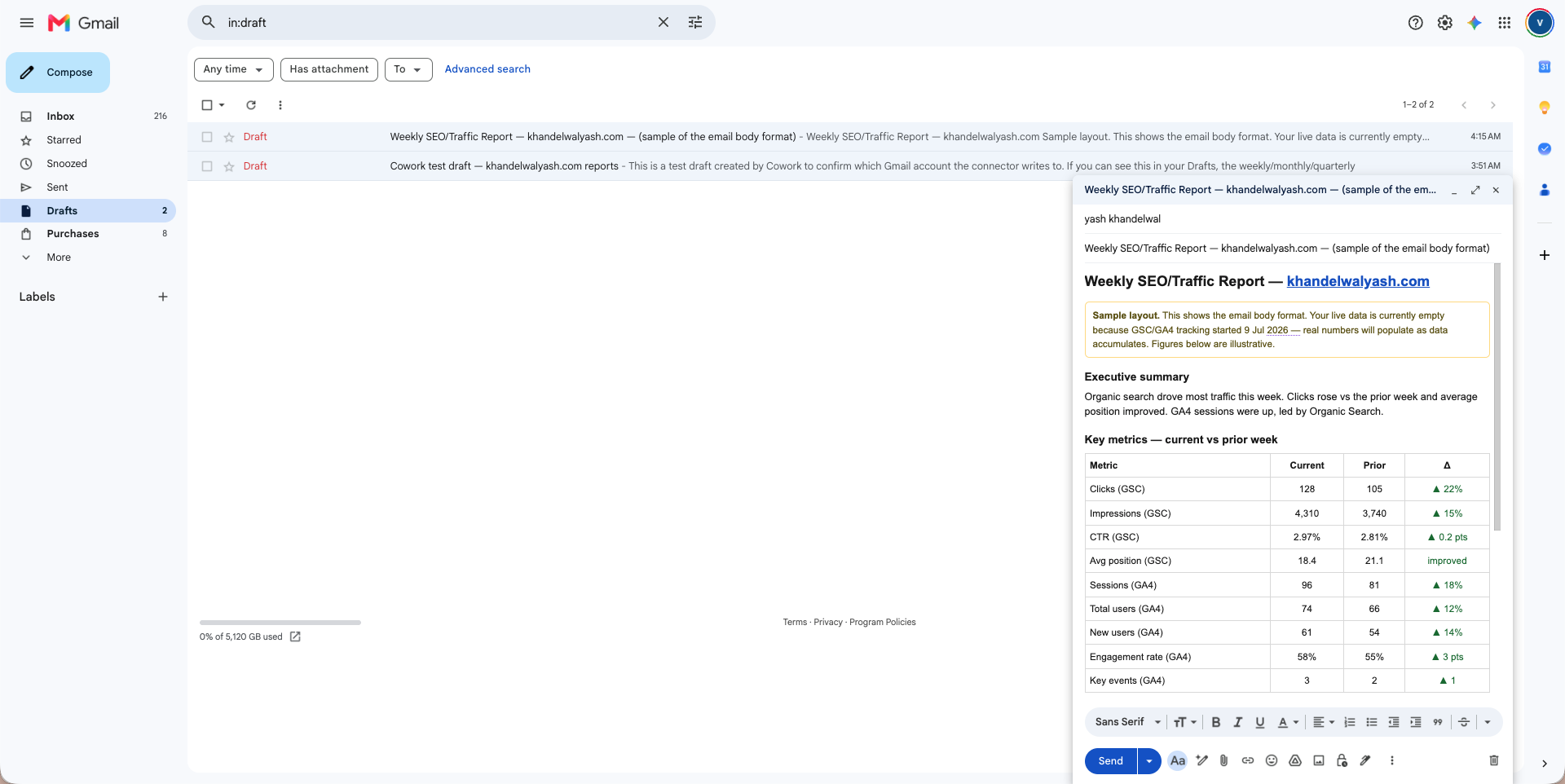The image size is (1565, 784).
Task: Get add-ons plus icon in side panel
Action: [x=1544, y=255]
